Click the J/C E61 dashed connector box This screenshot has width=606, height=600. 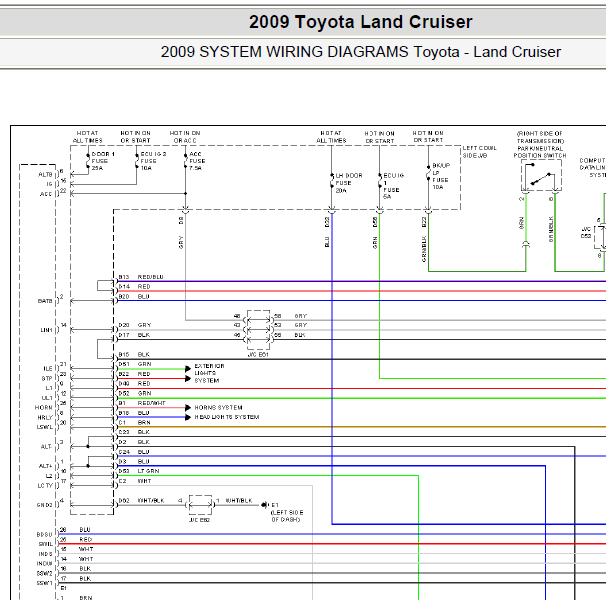[x=258, y=330]
